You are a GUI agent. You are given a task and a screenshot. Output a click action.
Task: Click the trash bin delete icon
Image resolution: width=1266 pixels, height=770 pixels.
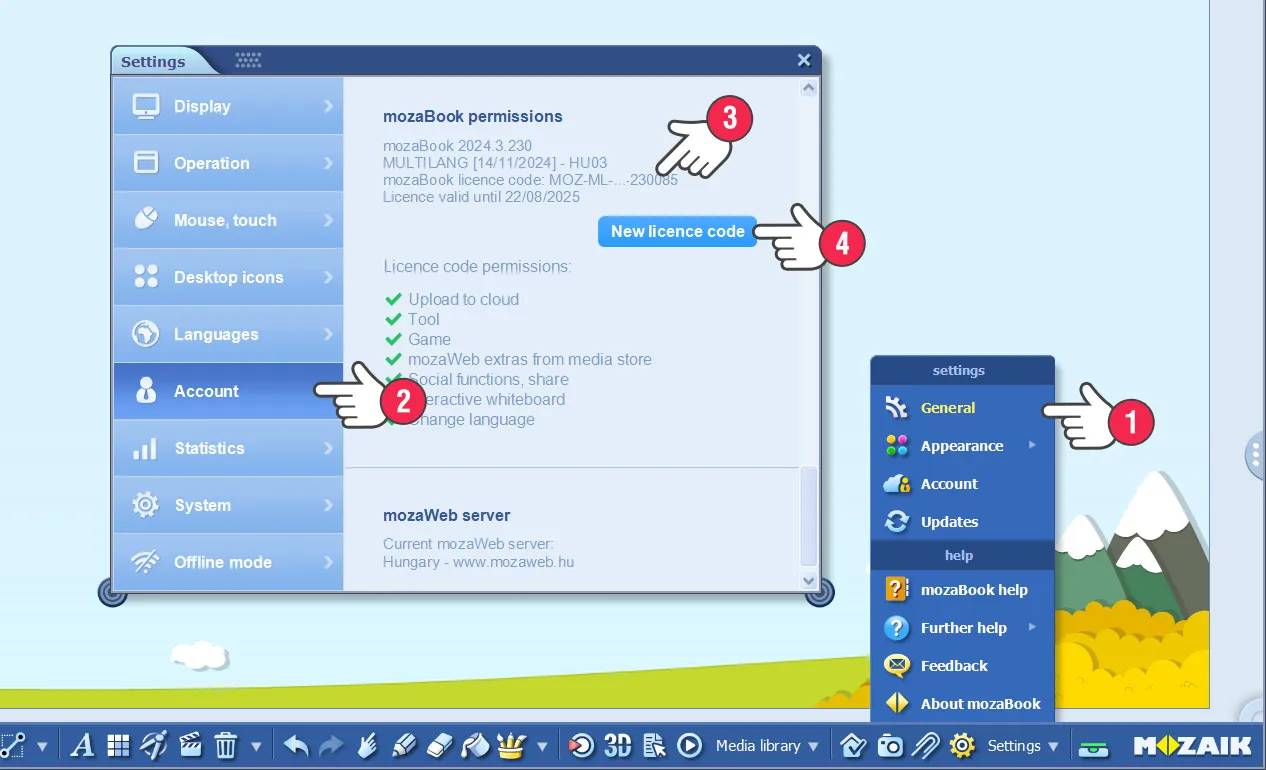point(226,746)
